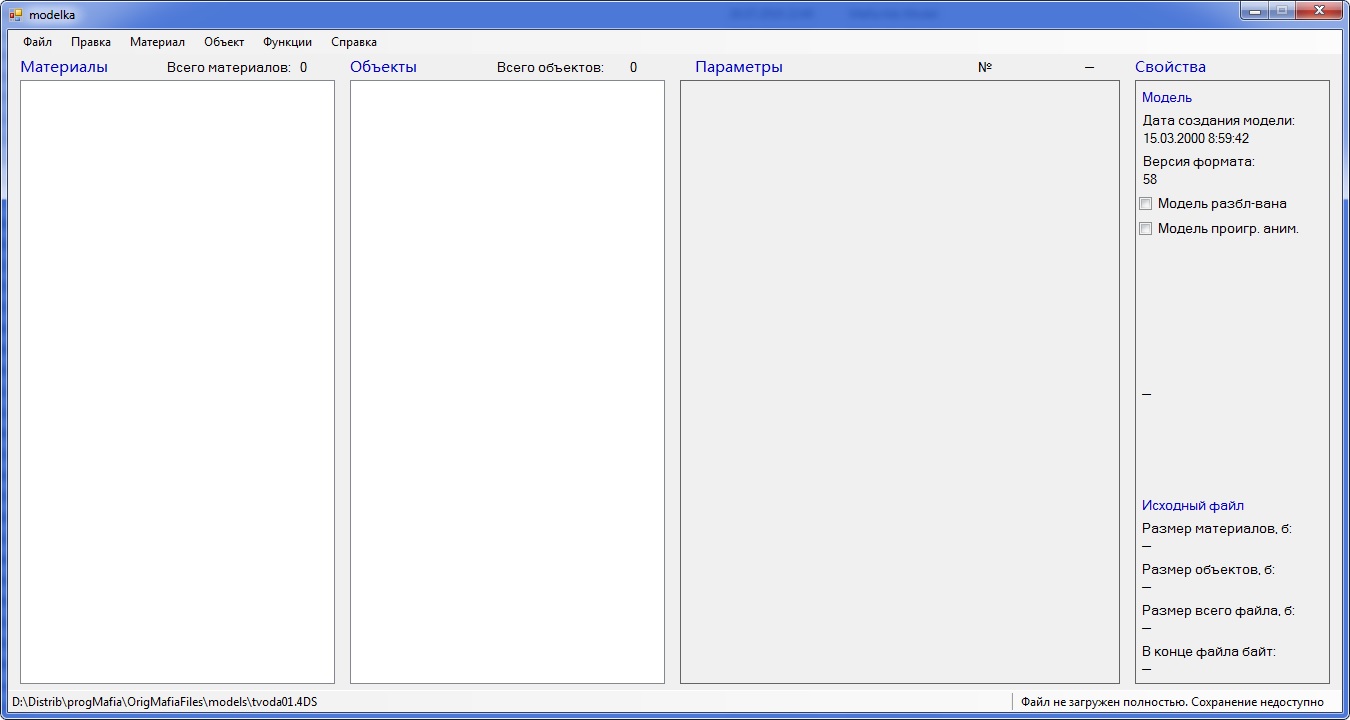Click the 'Файл не загружен полностью' status message
Viewport: 1350px width, 720px height.
pos(1172,702)
